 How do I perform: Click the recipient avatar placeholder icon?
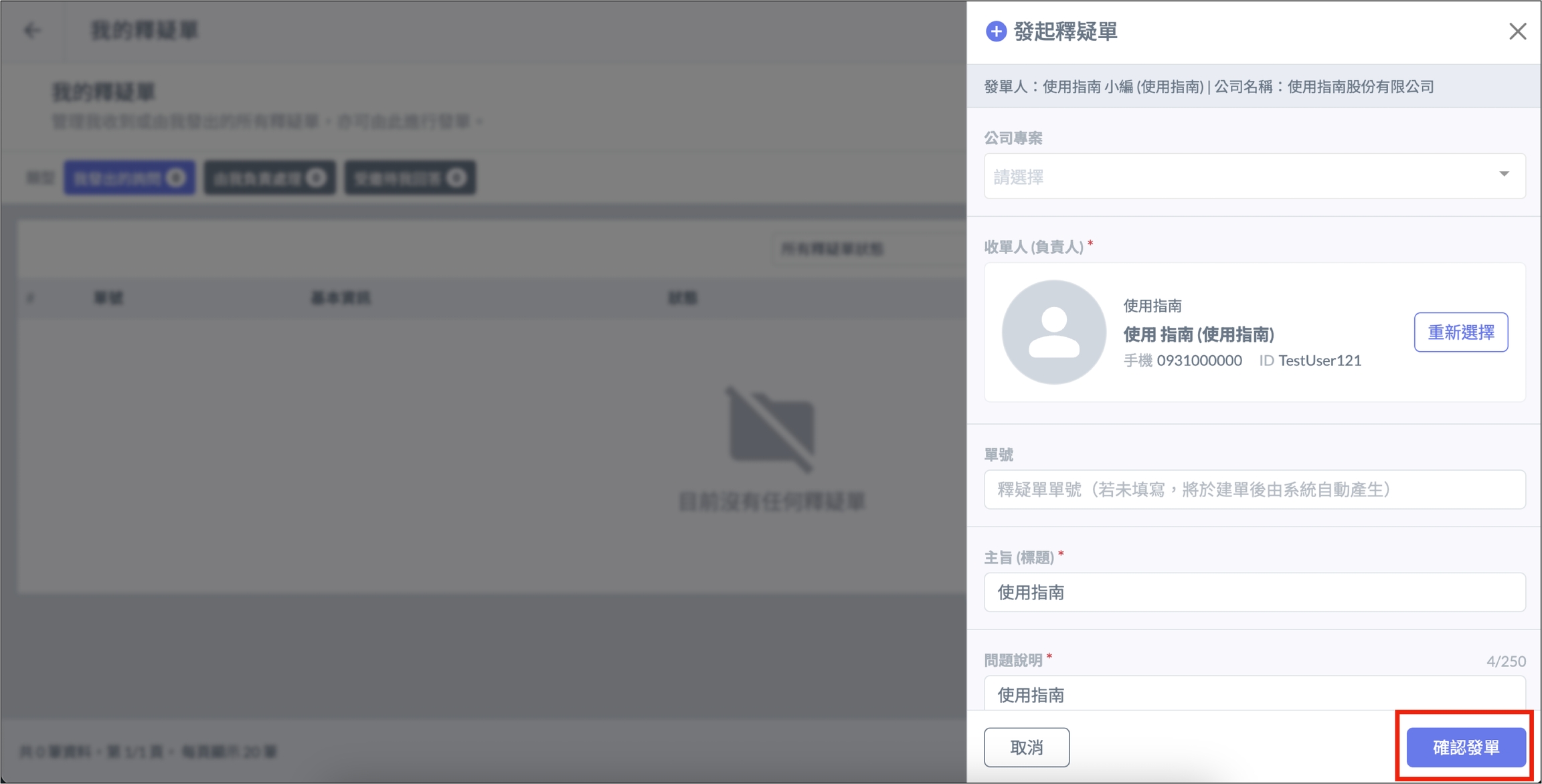point(1053,332)
